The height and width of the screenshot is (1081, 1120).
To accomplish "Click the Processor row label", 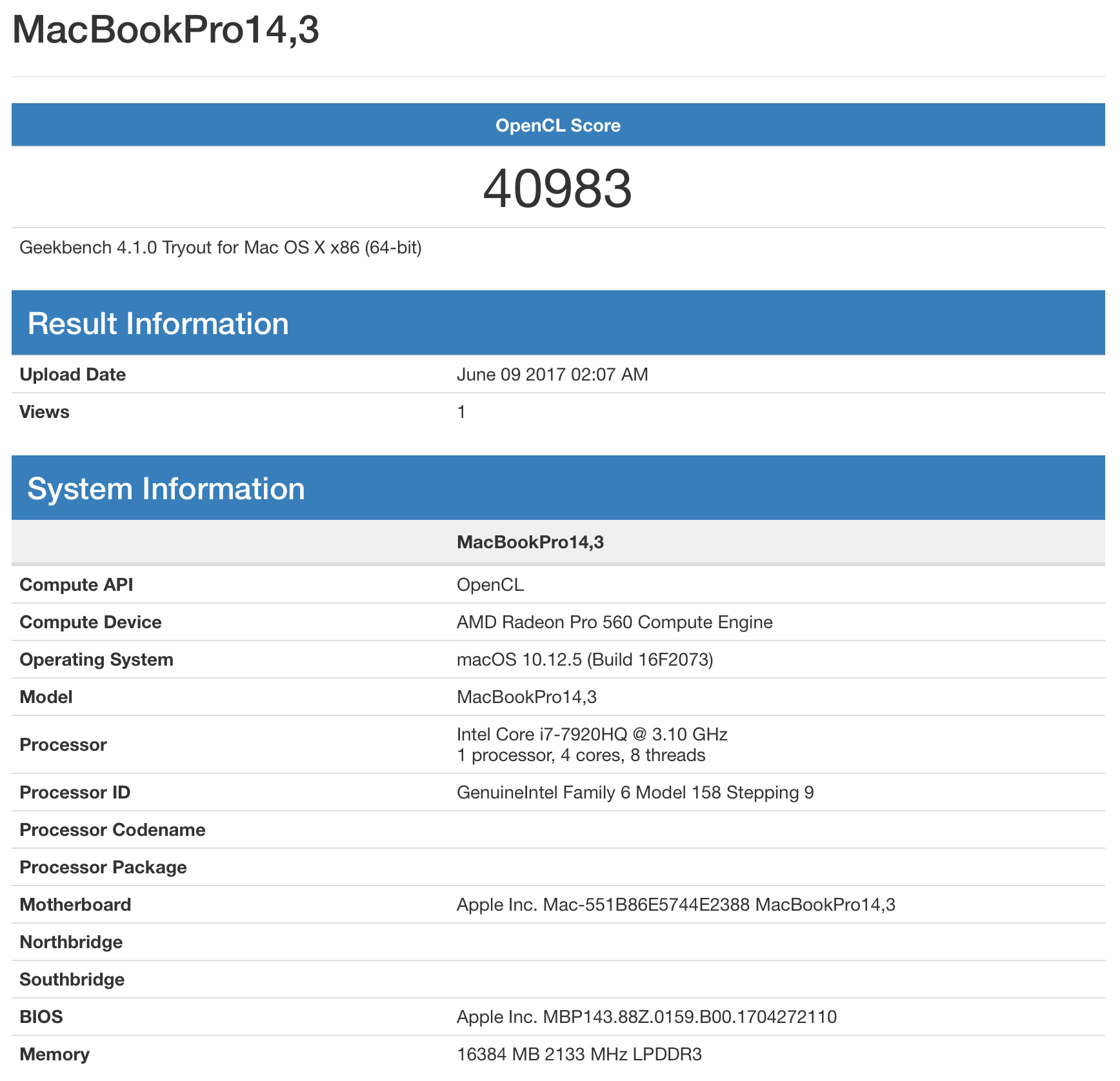I will [63, 745].
